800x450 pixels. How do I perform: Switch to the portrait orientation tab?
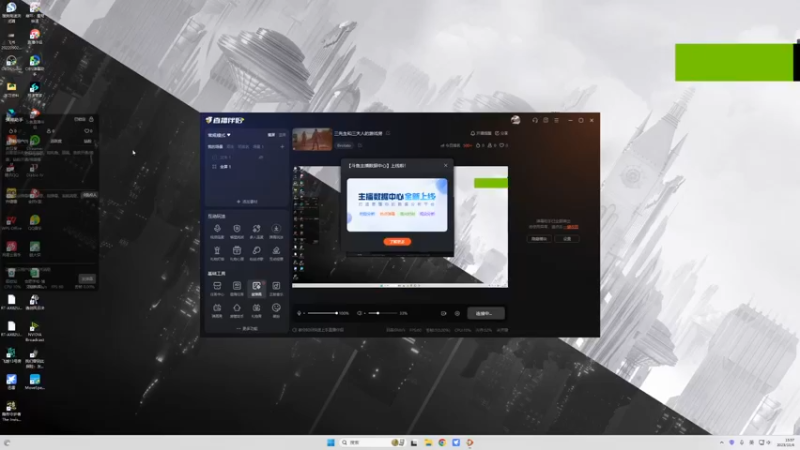pyautogui.click(x=282, y=135)
